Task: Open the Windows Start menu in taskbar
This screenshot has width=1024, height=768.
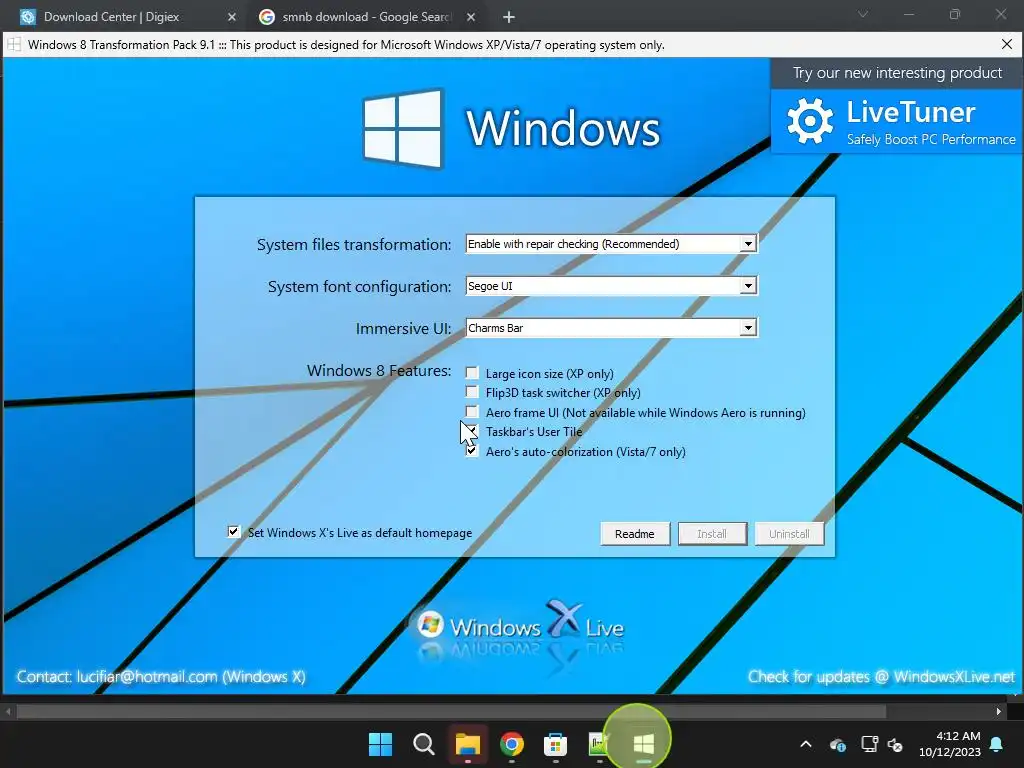Action: 380,743
